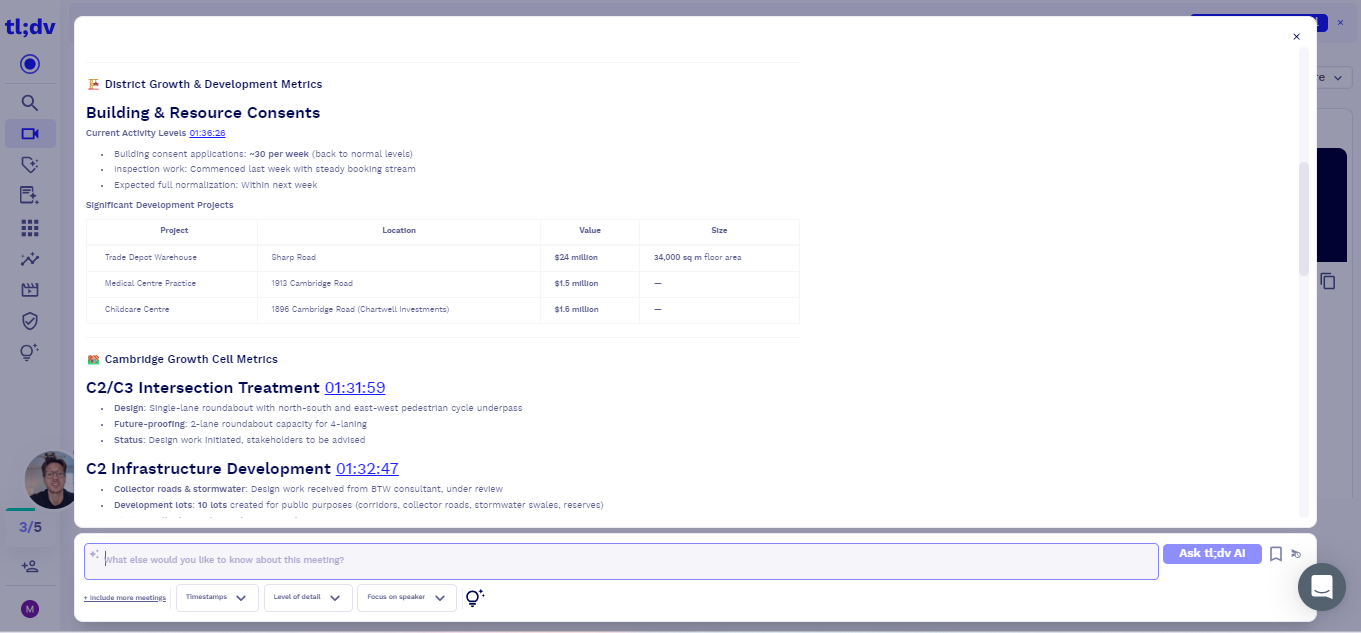Open the clips film icon in sidebar
This screenshot has height=633, width=1361.
30,290
